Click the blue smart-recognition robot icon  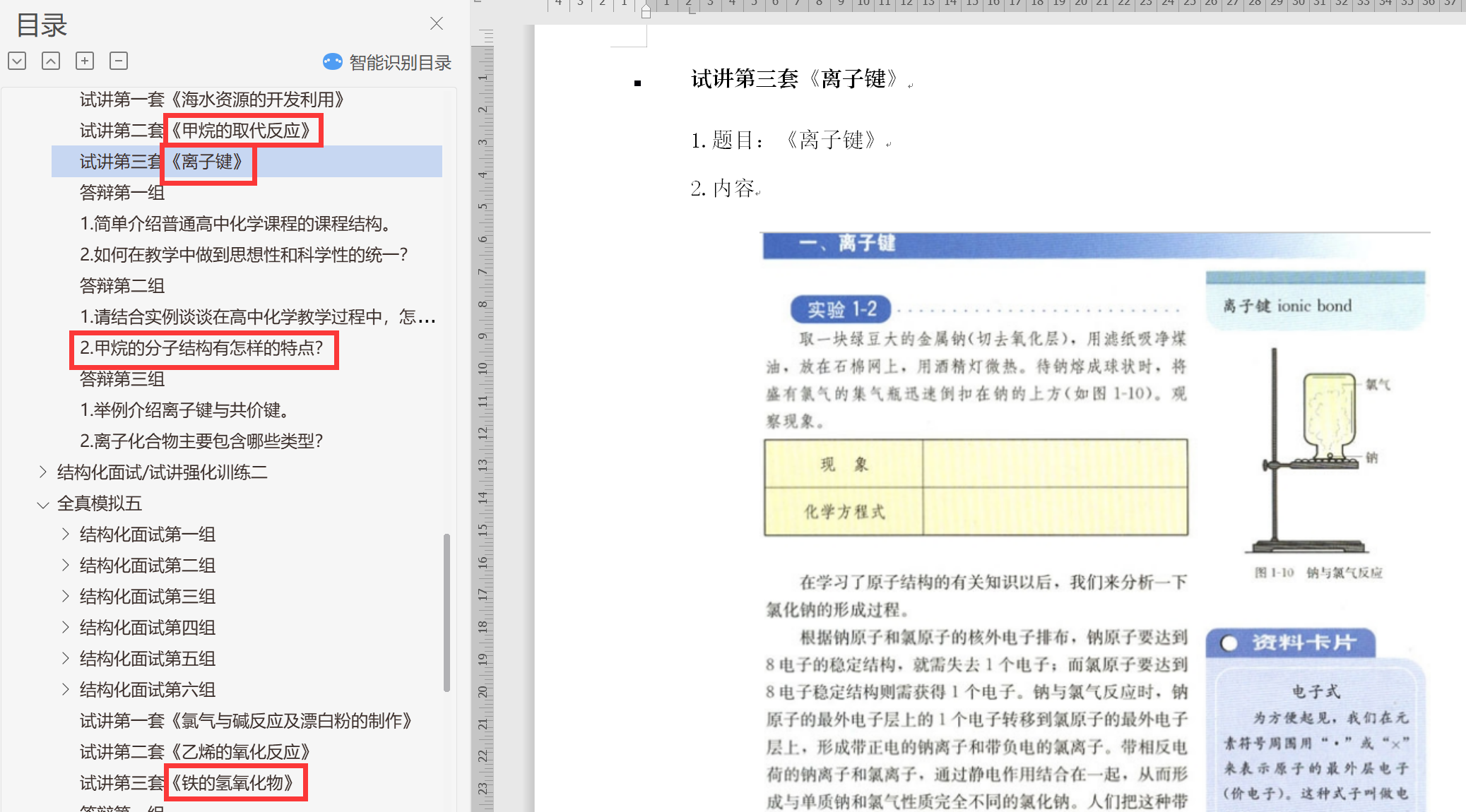(x=333, y=62)
